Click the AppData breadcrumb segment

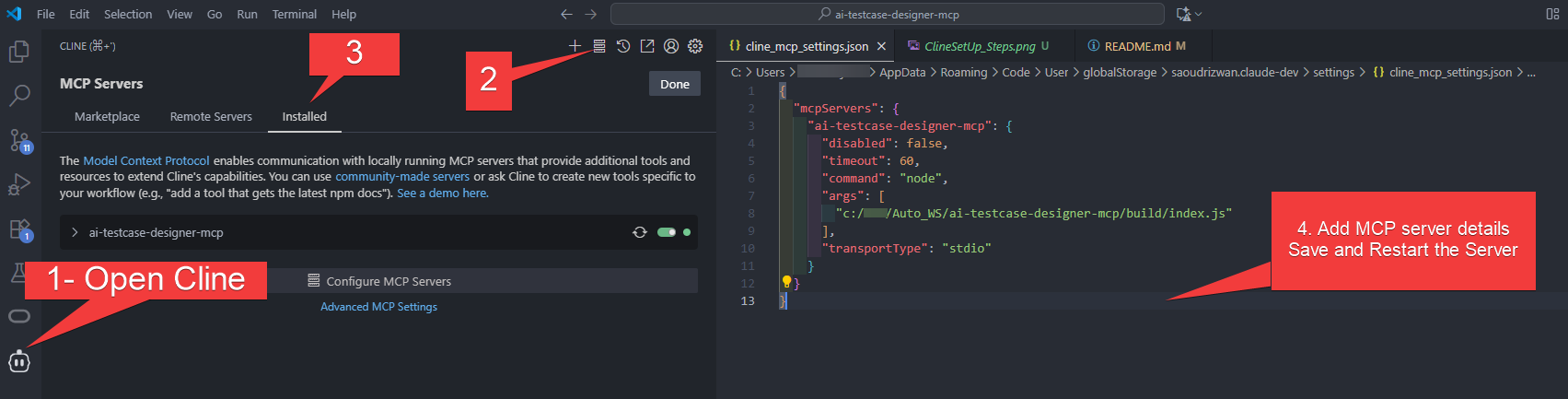[x=902, y=73]
